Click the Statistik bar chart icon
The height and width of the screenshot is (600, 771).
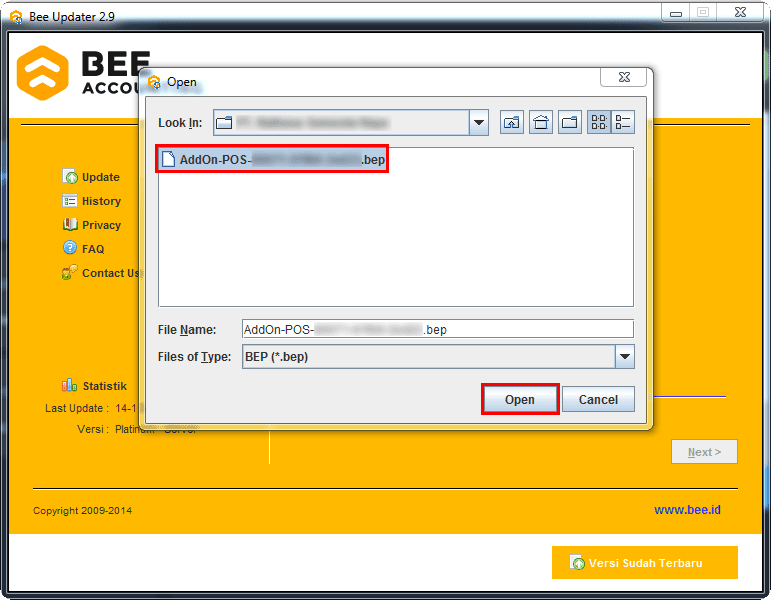(x=69, y=385)
